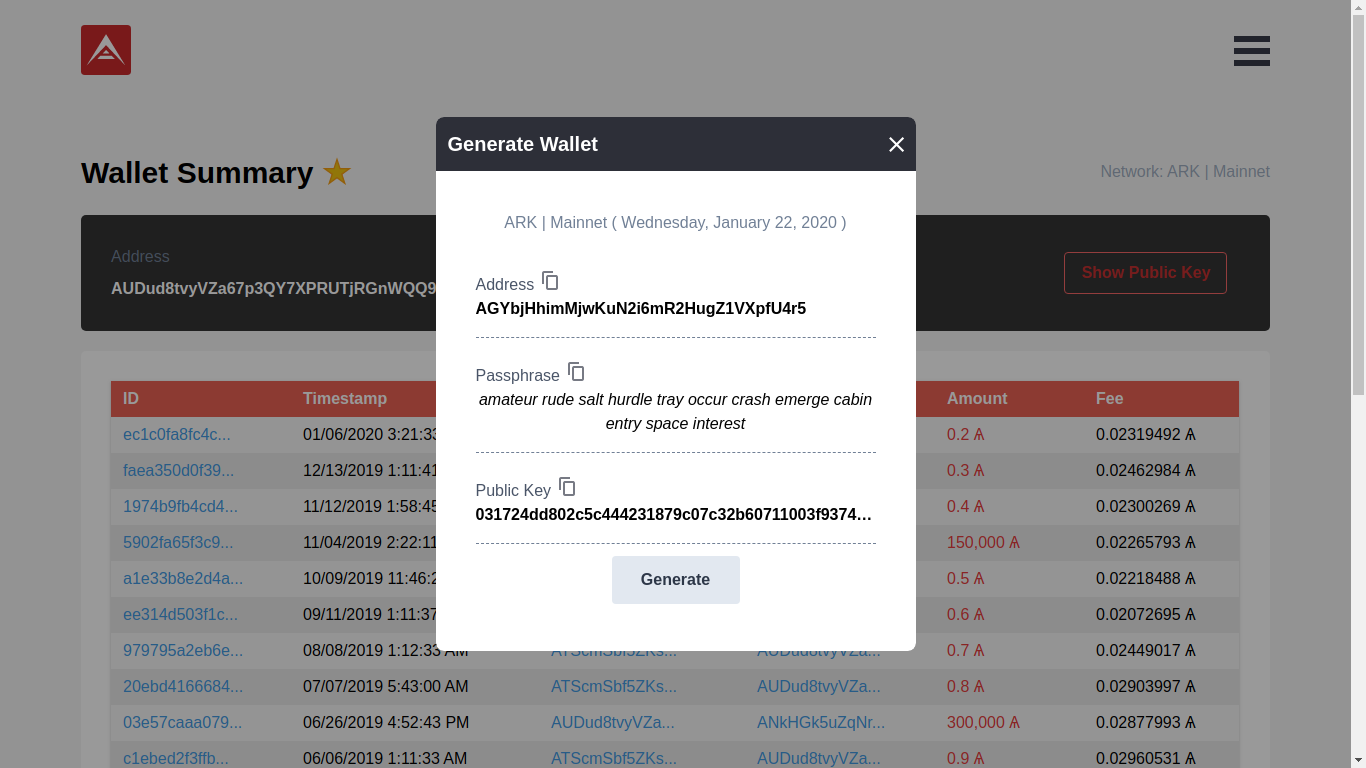1366x768 pixels.
Task: Click the Fee column header
Action: click(x=1110, y=399)
